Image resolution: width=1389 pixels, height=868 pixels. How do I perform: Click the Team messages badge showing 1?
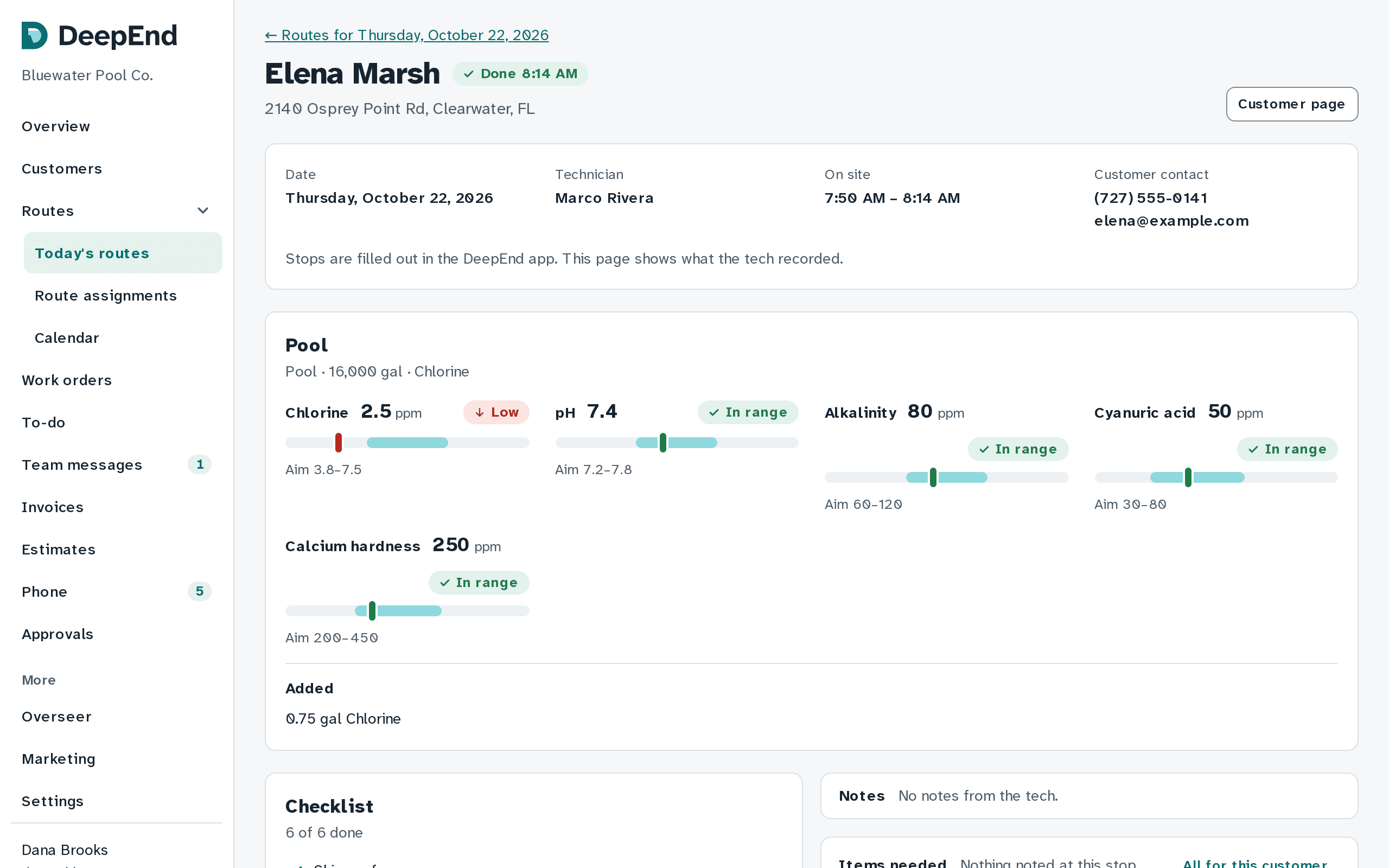coord(200,464)
